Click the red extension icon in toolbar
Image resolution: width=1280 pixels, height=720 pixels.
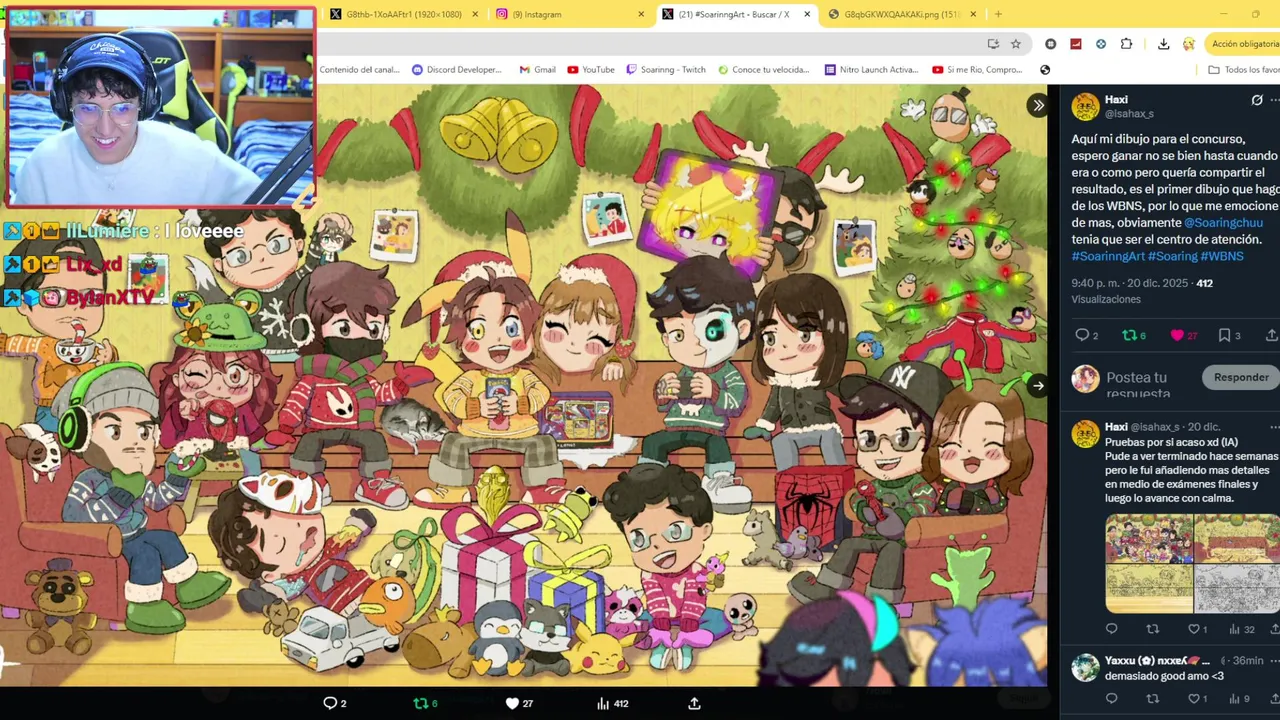coord(1075,44)
